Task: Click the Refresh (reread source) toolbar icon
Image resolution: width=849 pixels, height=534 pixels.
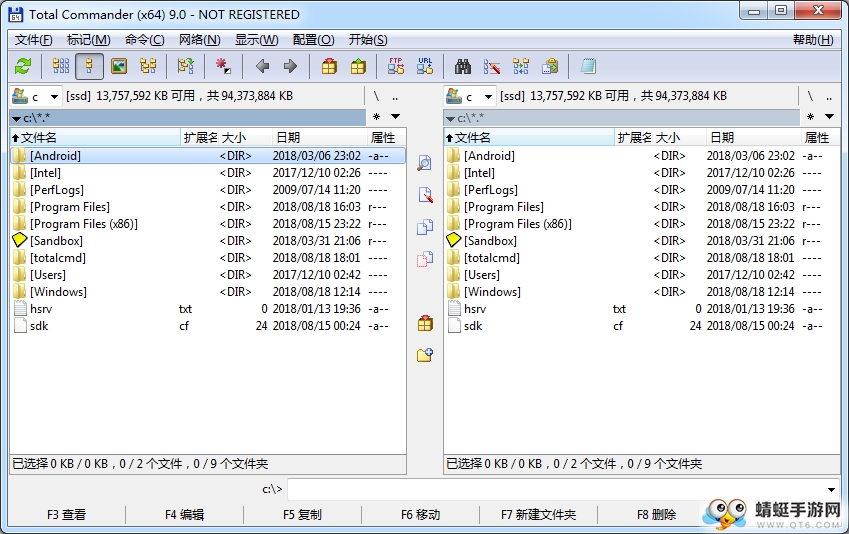Action: (x=23, y=67)
